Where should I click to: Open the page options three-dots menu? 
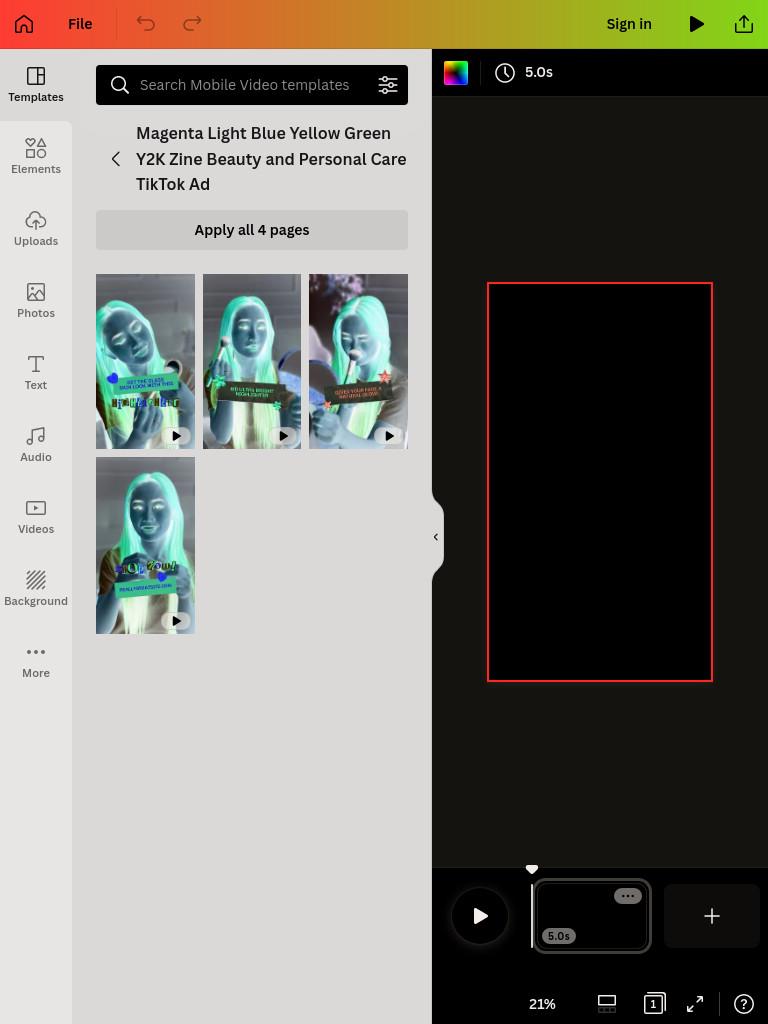point(628,896)
